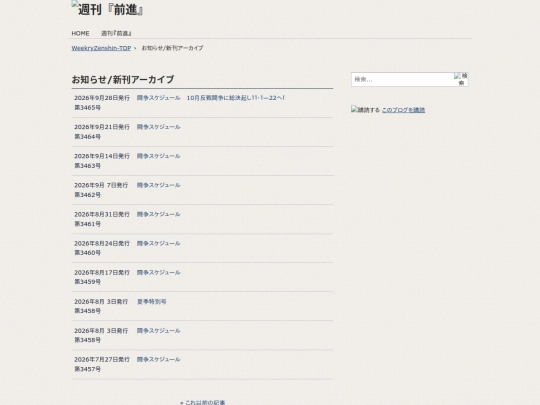Open the 夏季特別号 link
The width and height of the screenshot is (540, 405).
pos(152,302)
